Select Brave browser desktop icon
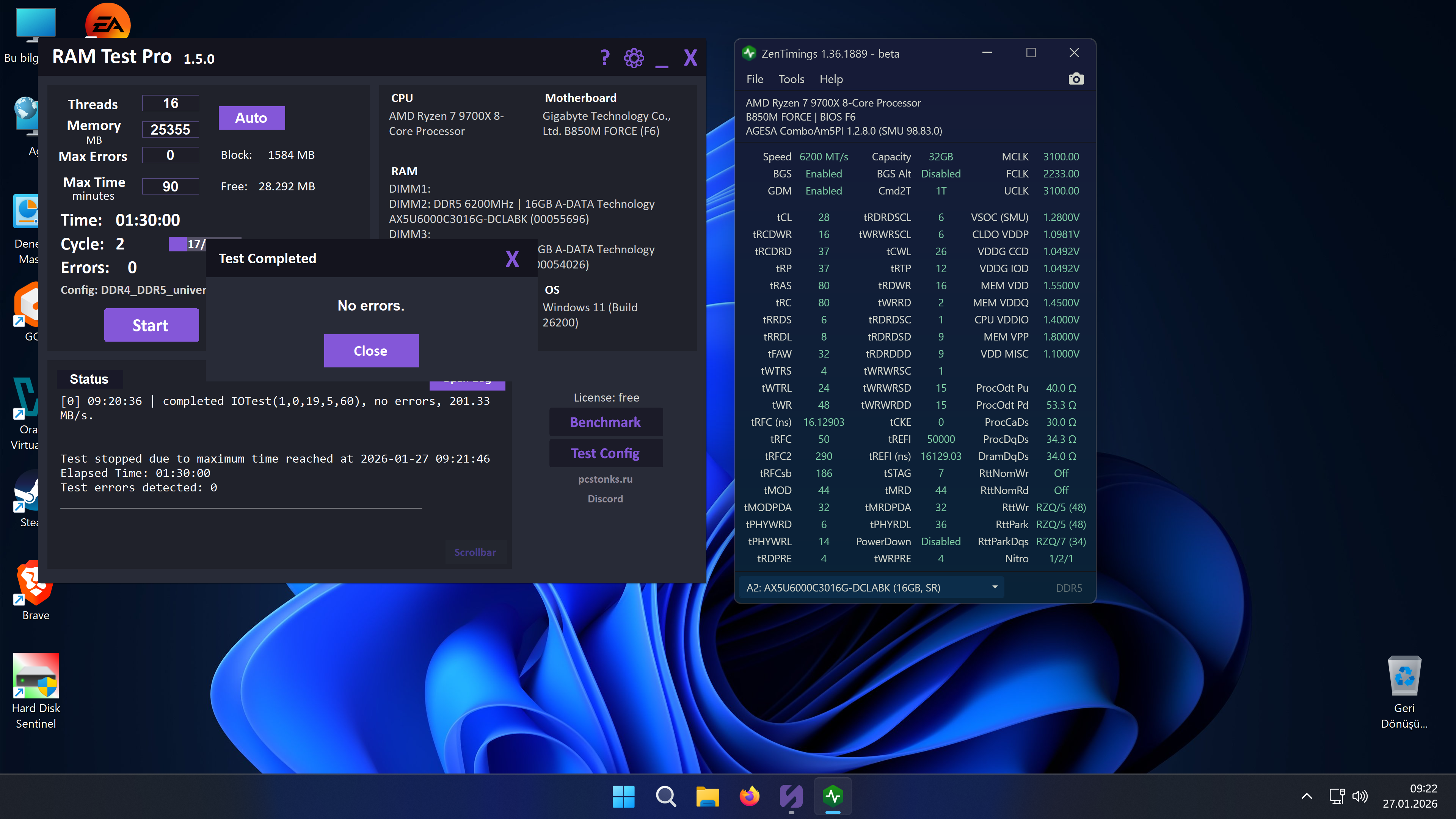The height and width of the screenshot is (819, 1456). [36, 591]
